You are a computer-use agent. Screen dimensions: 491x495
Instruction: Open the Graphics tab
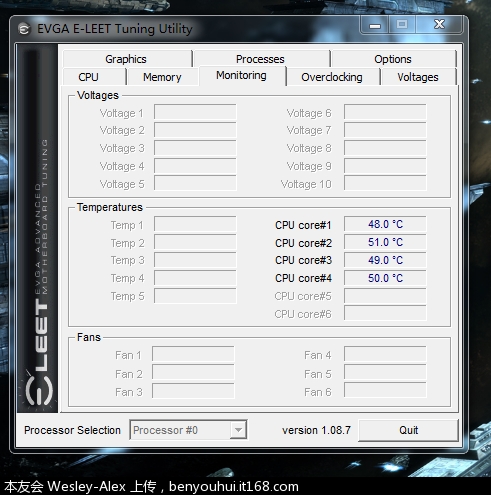click(127, 59)
